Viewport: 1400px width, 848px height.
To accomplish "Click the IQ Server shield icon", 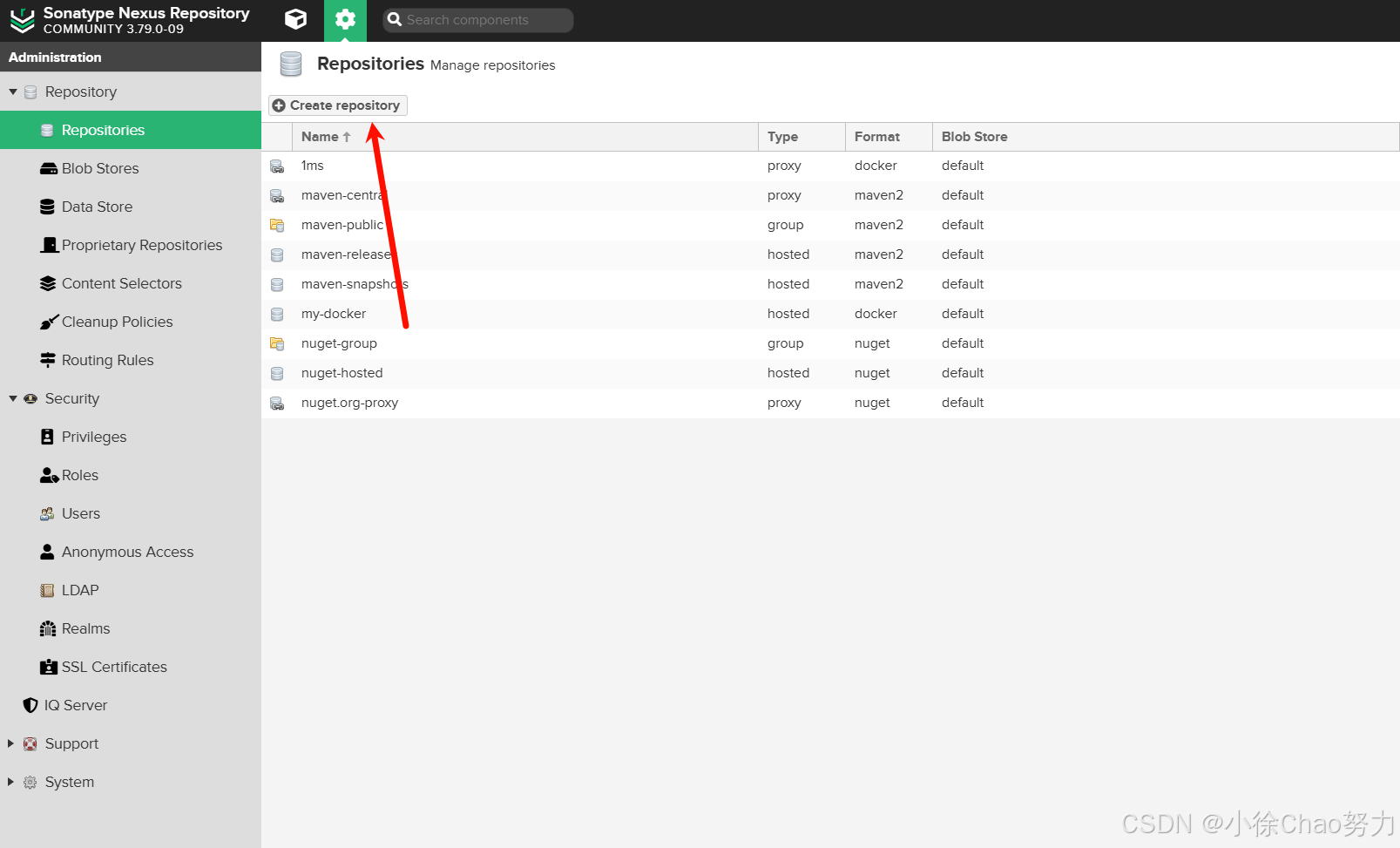I will point(30,705).
